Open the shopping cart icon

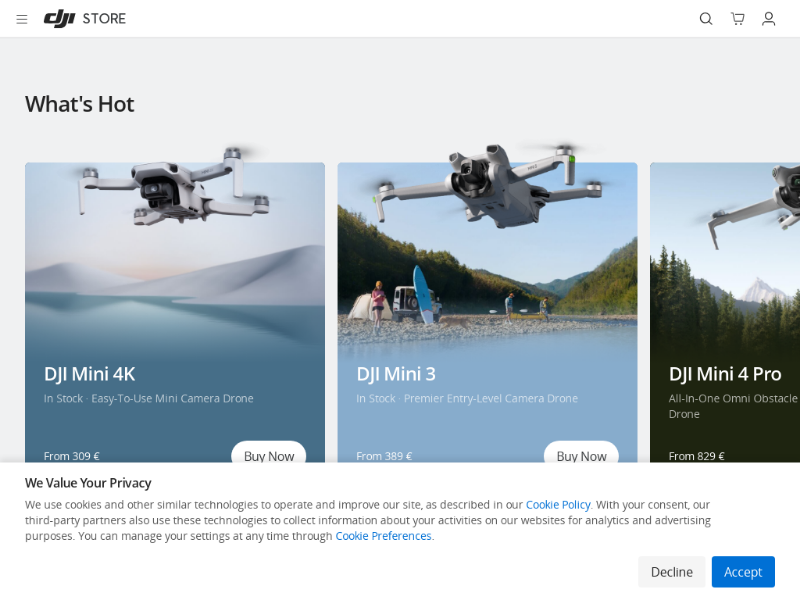737,19
